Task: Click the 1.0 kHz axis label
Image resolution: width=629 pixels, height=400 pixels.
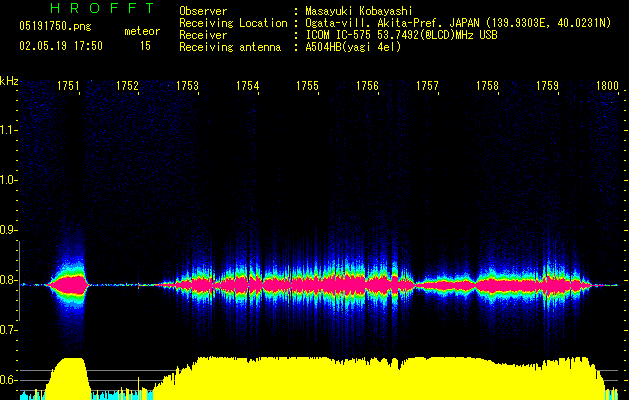Action: 7,180
